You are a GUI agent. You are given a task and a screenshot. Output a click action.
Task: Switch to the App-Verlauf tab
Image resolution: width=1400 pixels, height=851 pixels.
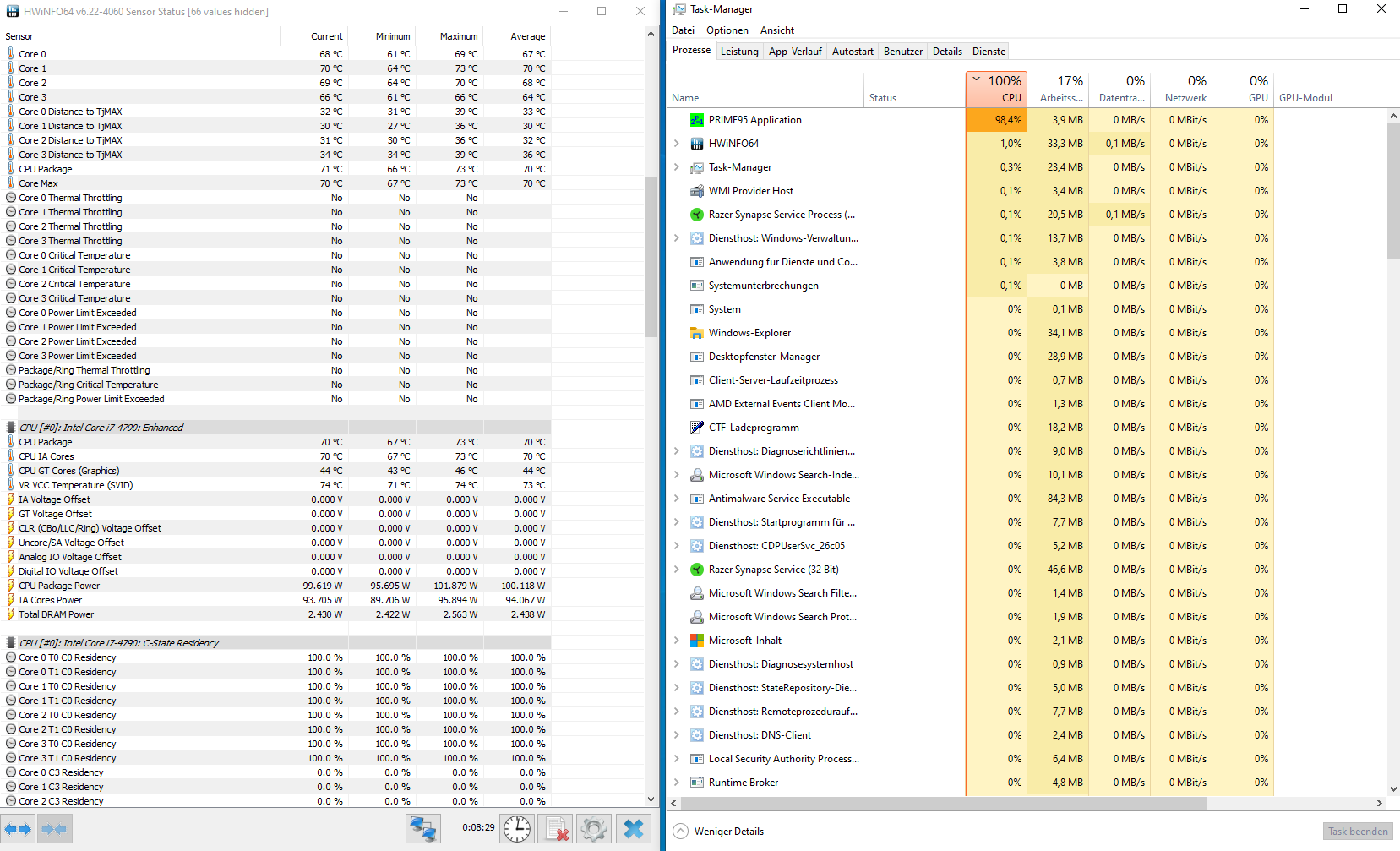795,52
